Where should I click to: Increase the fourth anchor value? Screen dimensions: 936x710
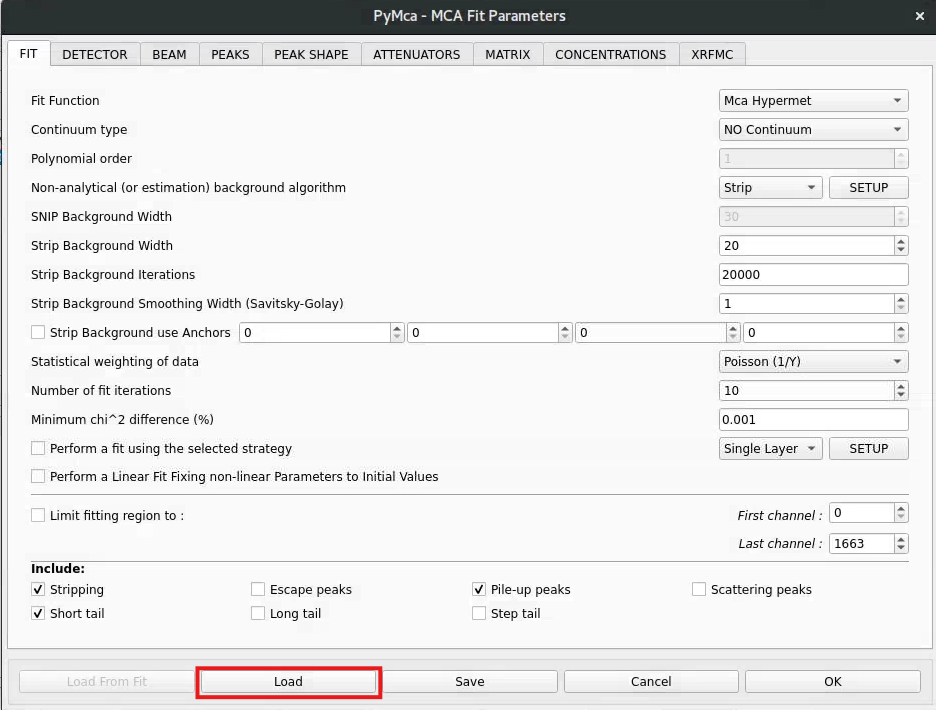coord(901,328)
